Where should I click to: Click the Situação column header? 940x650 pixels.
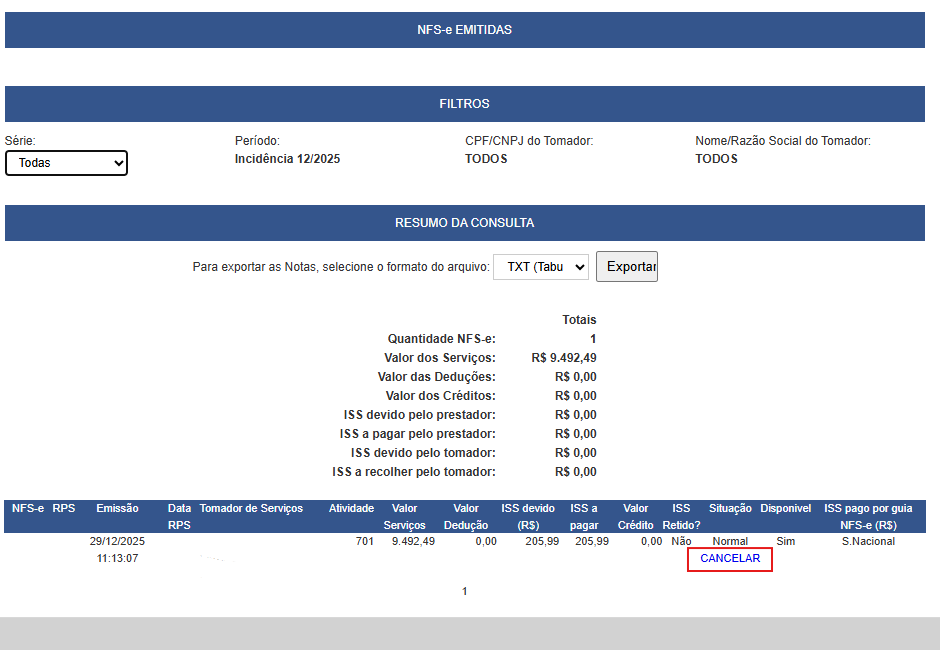tap(730, 509)
